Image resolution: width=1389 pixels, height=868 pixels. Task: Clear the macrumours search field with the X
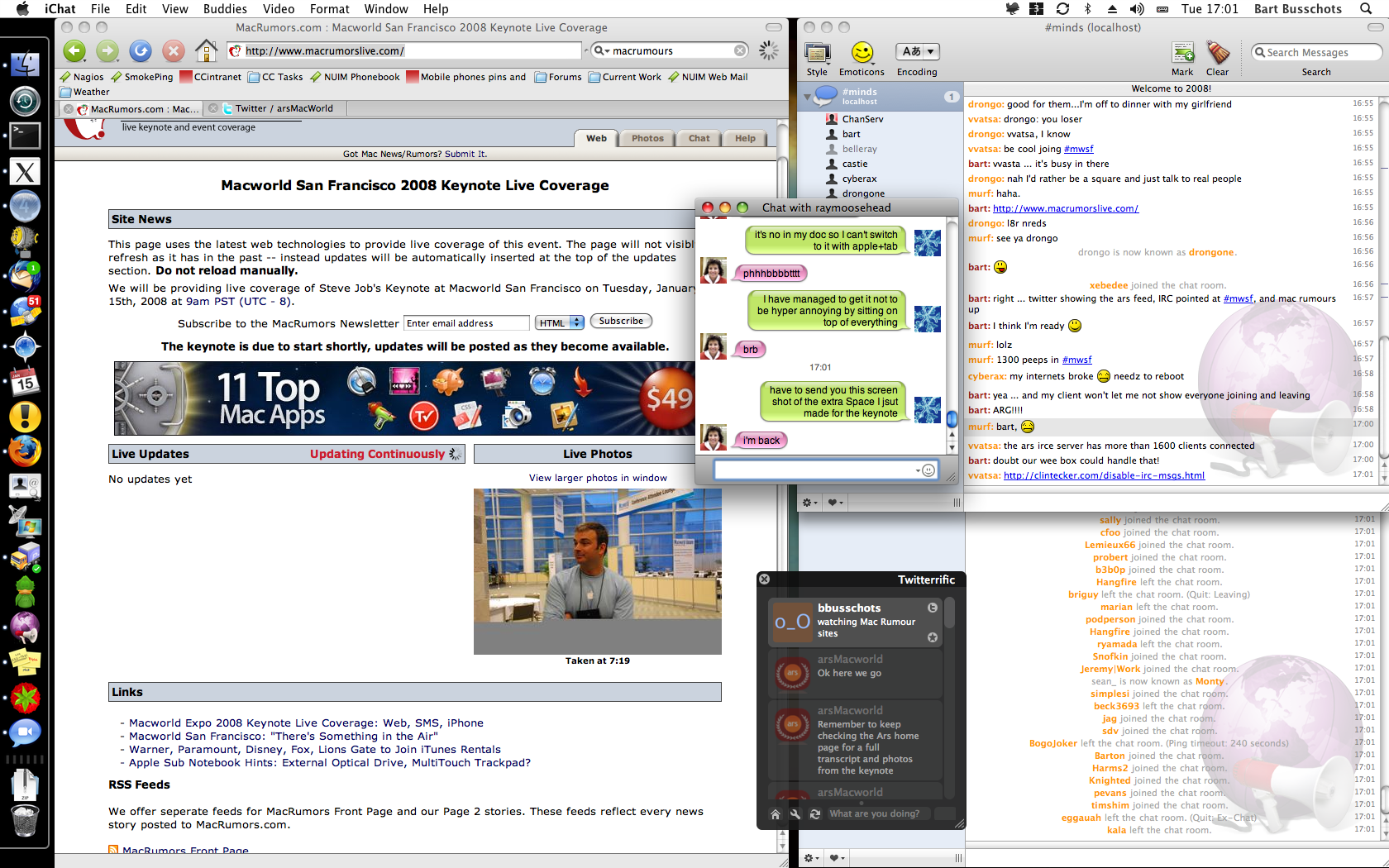(x=740, y=50)
